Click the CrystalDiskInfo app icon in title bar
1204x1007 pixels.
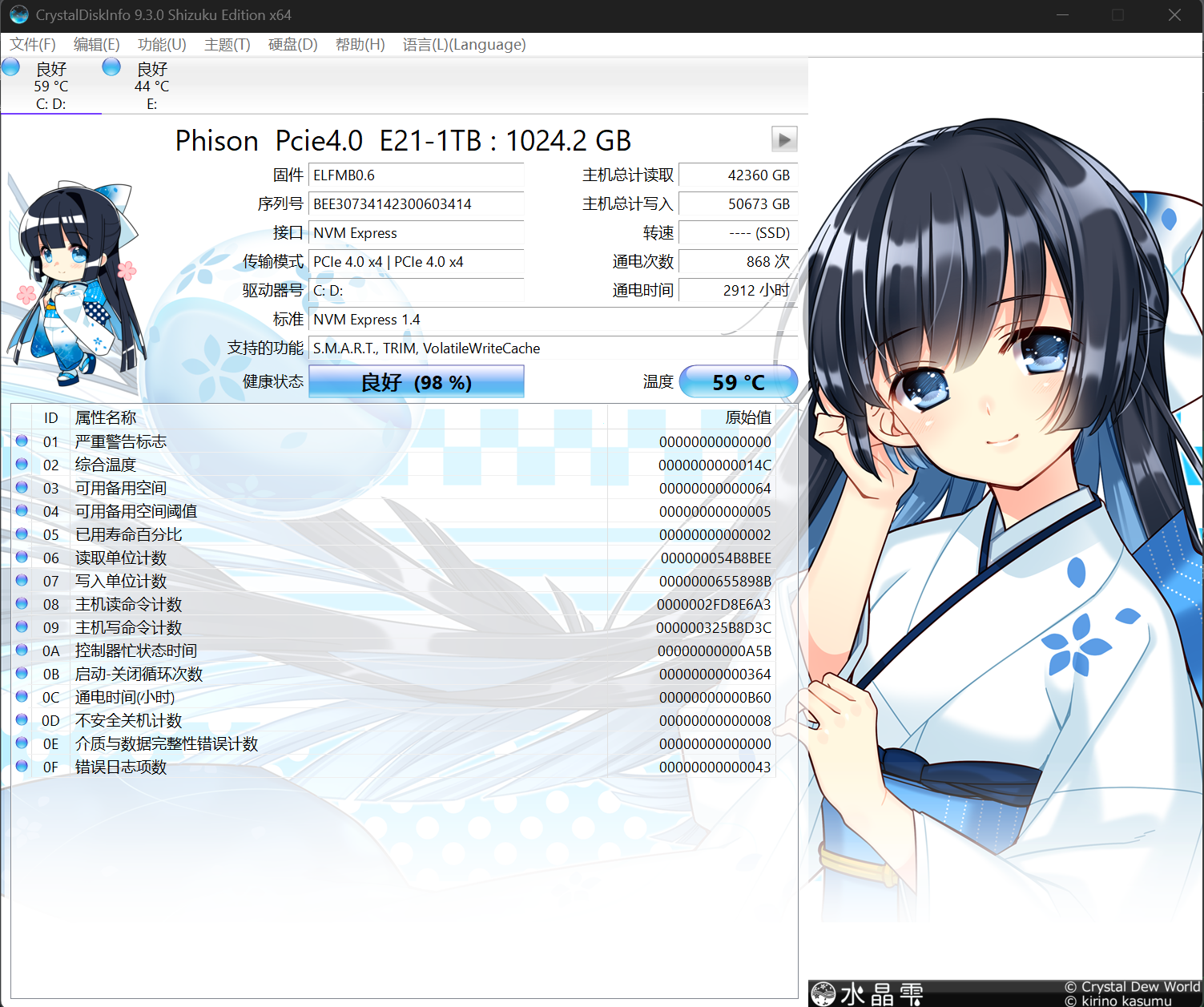pos(18,14)
